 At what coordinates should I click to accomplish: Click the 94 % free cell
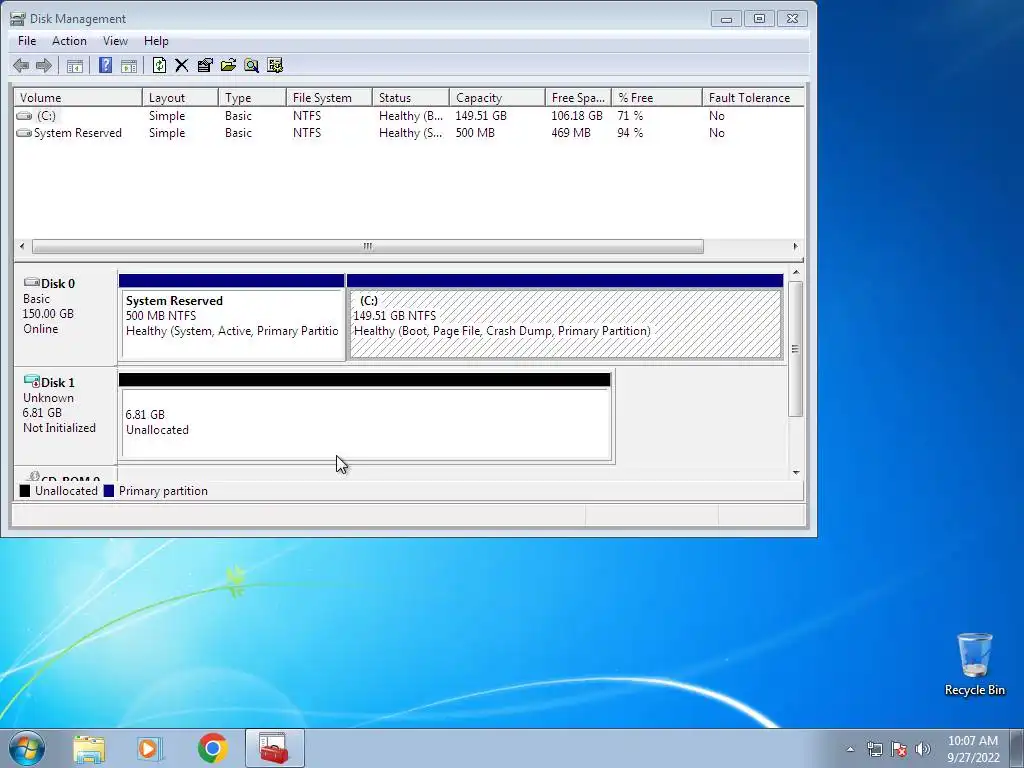tap(630, 133)
